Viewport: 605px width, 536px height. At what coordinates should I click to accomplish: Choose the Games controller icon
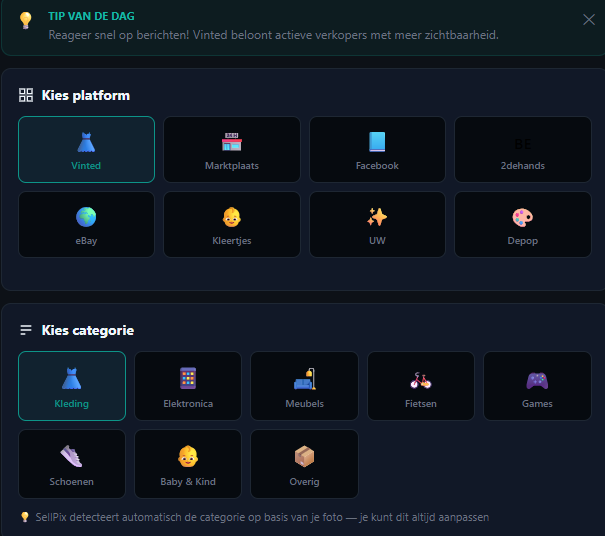(x=537, y=380)
